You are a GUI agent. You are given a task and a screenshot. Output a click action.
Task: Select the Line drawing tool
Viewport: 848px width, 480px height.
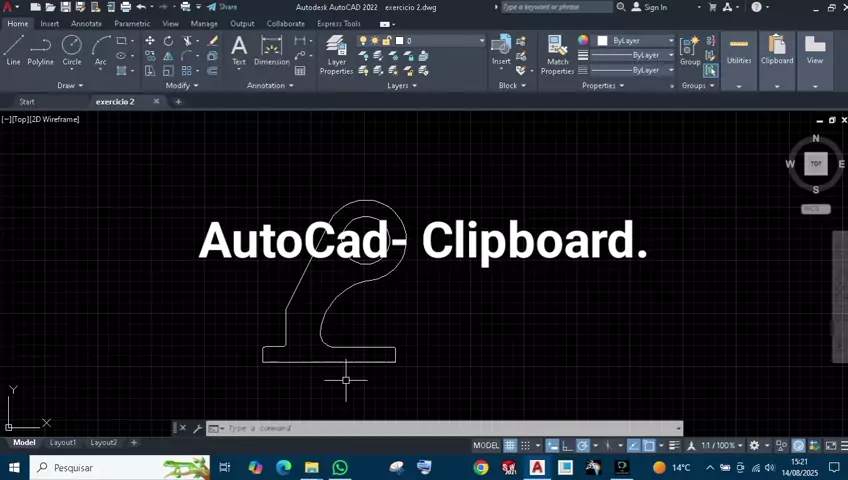coord(14,49)
